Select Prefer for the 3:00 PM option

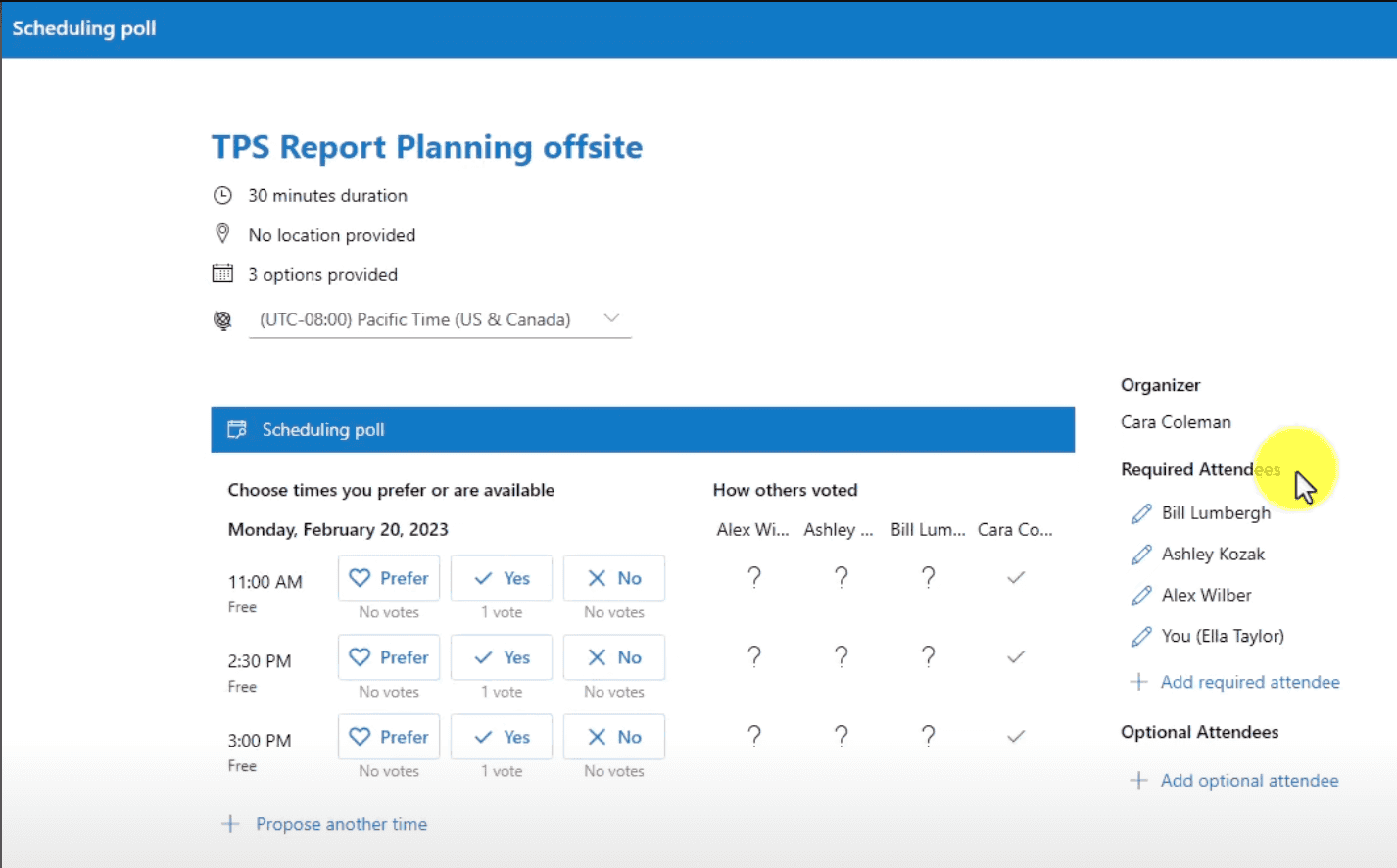[x=389, y=737]
